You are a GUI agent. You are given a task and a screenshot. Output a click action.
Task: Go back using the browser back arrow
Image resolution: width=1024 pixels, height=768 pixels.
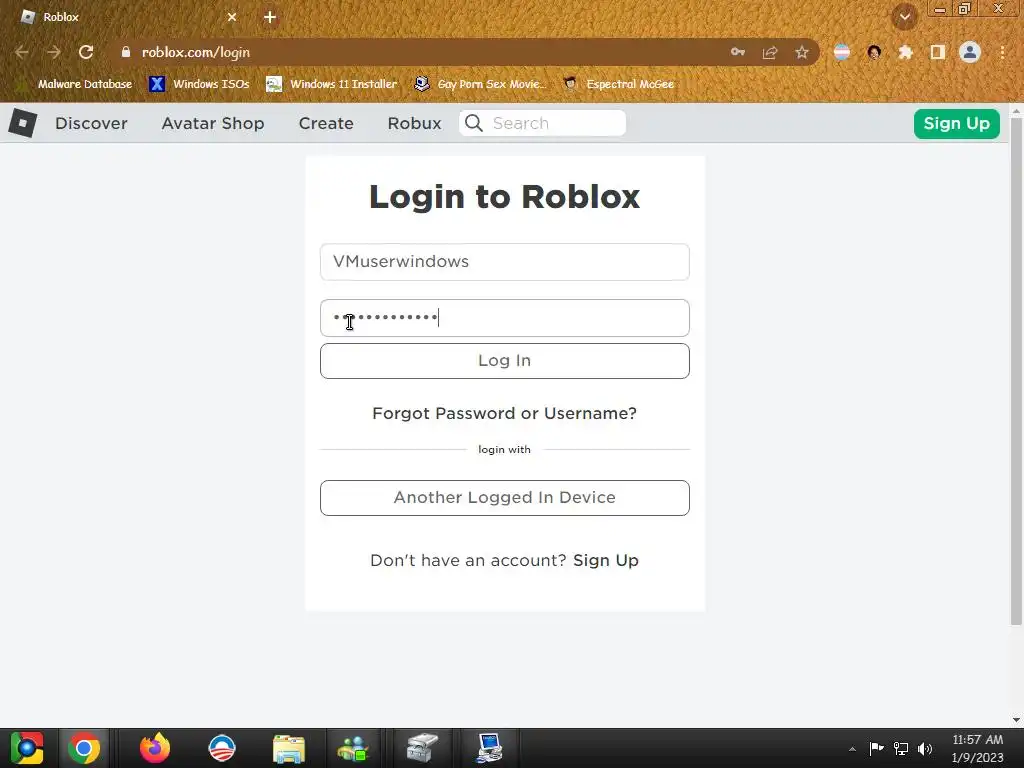[x=22, y=52]
